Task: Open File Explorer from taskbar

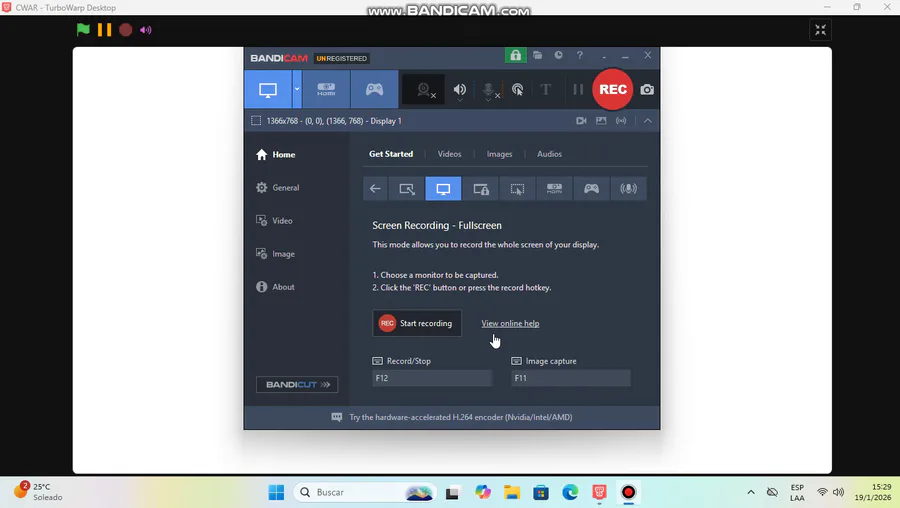Action: [x=511, y=492]
